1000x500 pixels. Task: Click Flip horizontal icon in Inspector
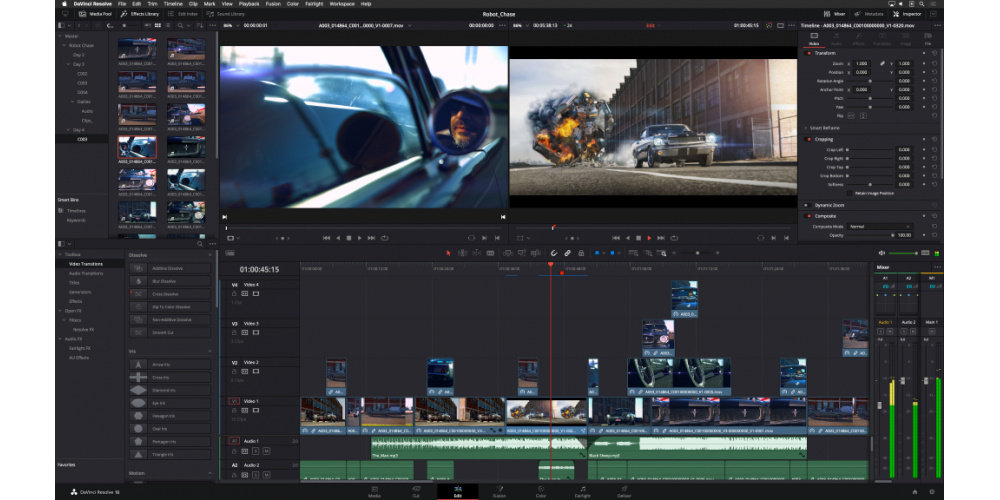[x=853, y=116]
